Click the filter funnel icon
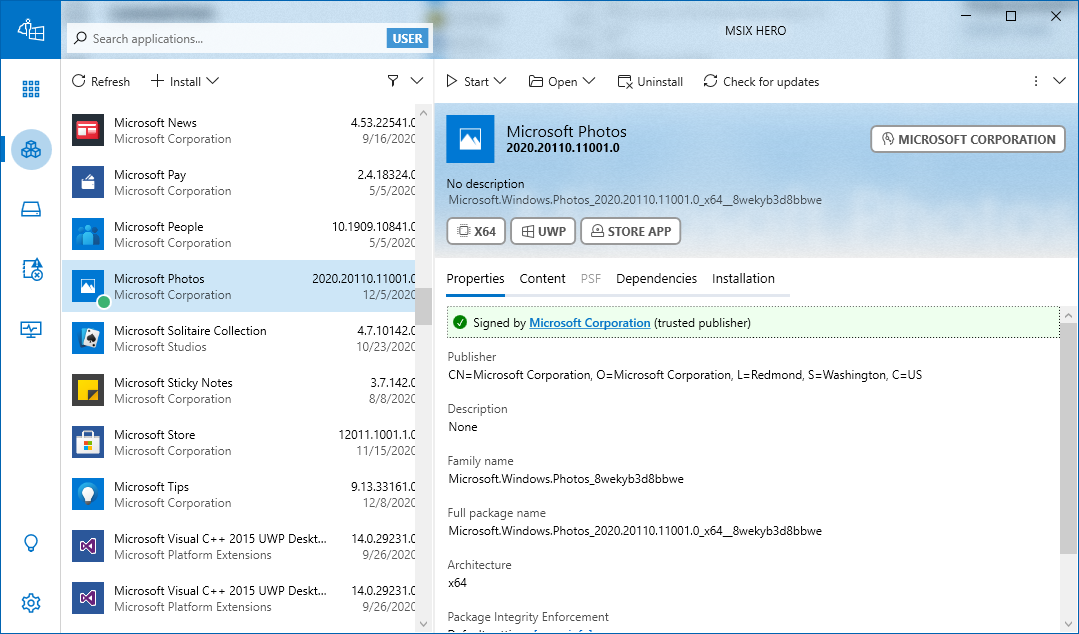Image resolution: width=1079 pixels, height=634 pixels. pos(393,81)
